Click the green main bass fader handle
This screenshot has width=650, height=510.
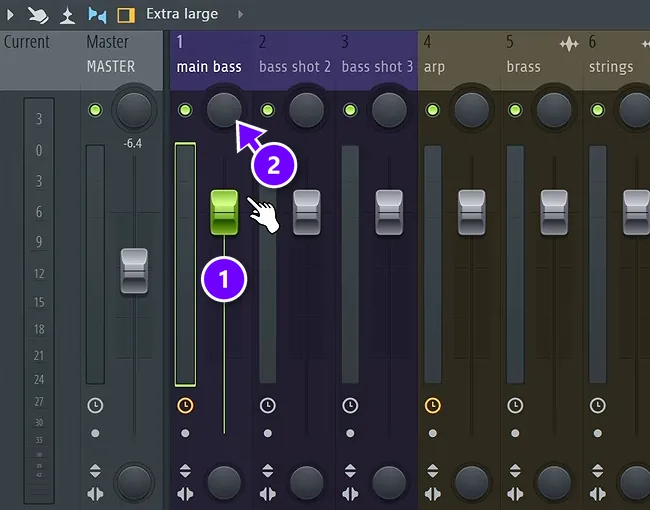click(x=224, y=212)
